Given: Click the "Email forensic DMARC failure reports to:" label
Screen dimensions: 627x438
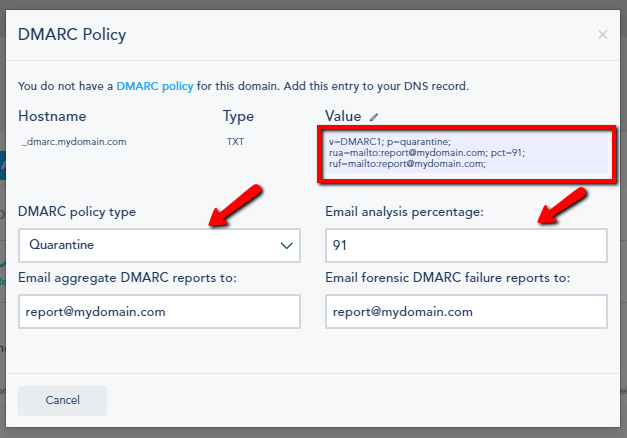Looking at the screenshot, I should click(448, 277).
